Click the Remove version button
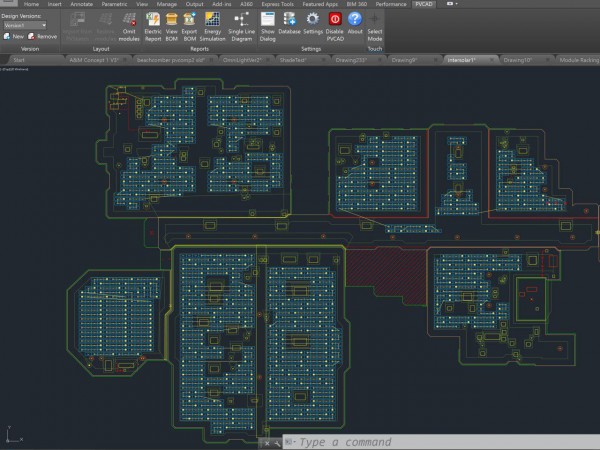The height and width of the screenshot is (450, 600). tap(43, 36)
